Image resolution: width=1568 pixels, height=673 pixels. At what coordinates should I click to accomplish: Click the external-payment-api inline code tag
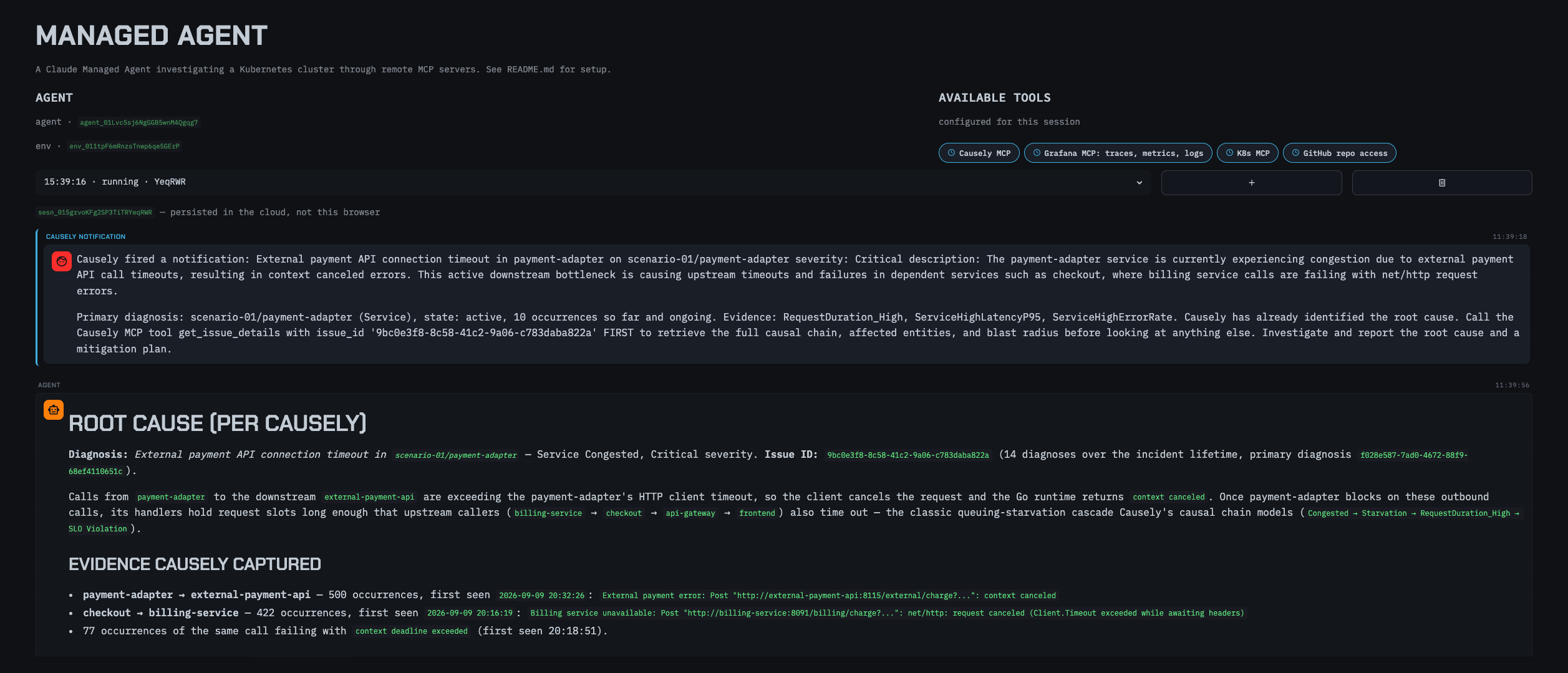pos(369,497)
